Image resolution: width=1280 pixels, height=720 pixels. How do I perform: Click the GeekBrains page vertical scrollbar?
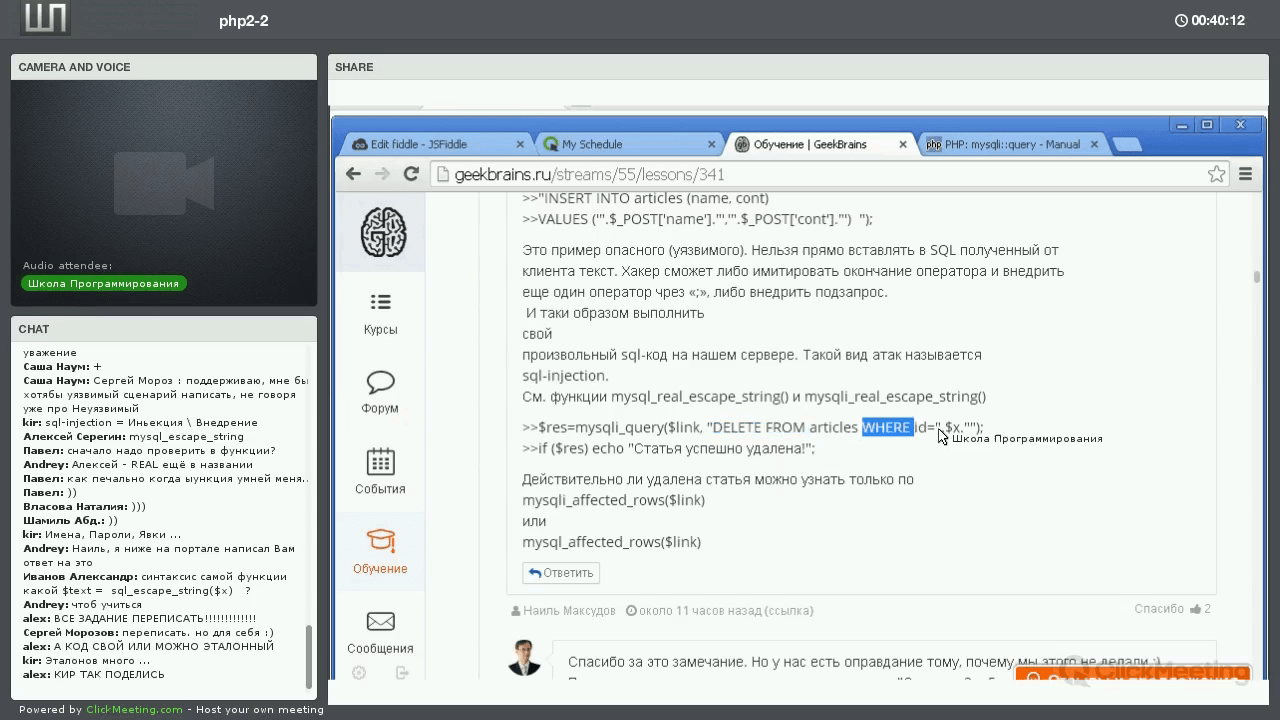(1257, 277)
